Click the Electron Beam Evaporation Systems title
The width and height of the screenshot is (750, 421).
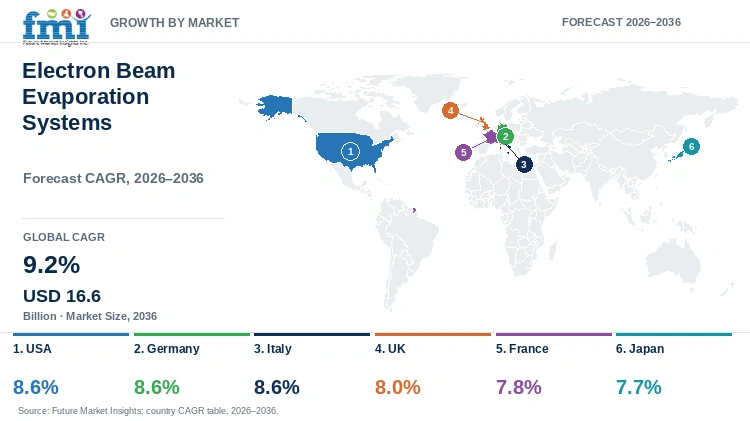[99, 97]
